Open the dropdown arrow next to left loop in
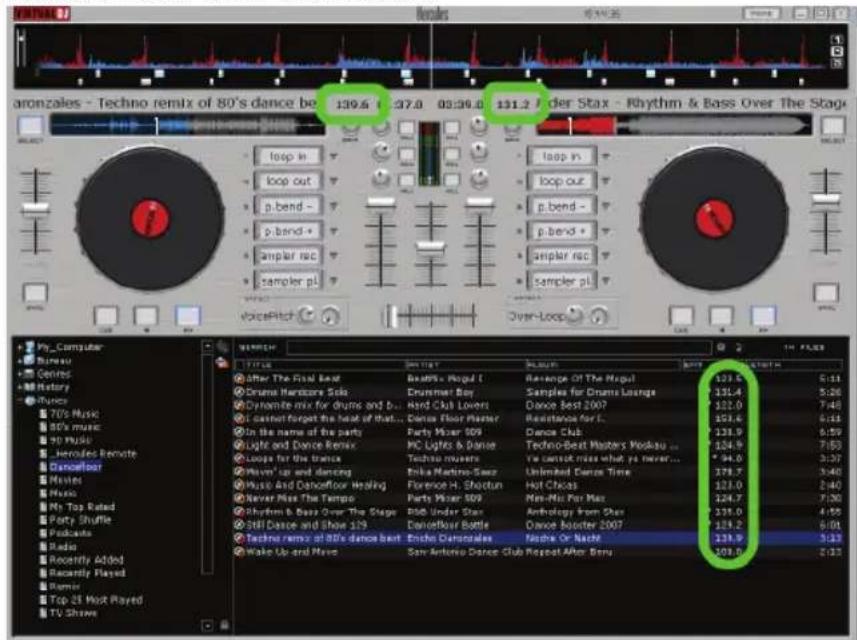The width and height of the screenshot is (857, 640). [x=333, y=156]
